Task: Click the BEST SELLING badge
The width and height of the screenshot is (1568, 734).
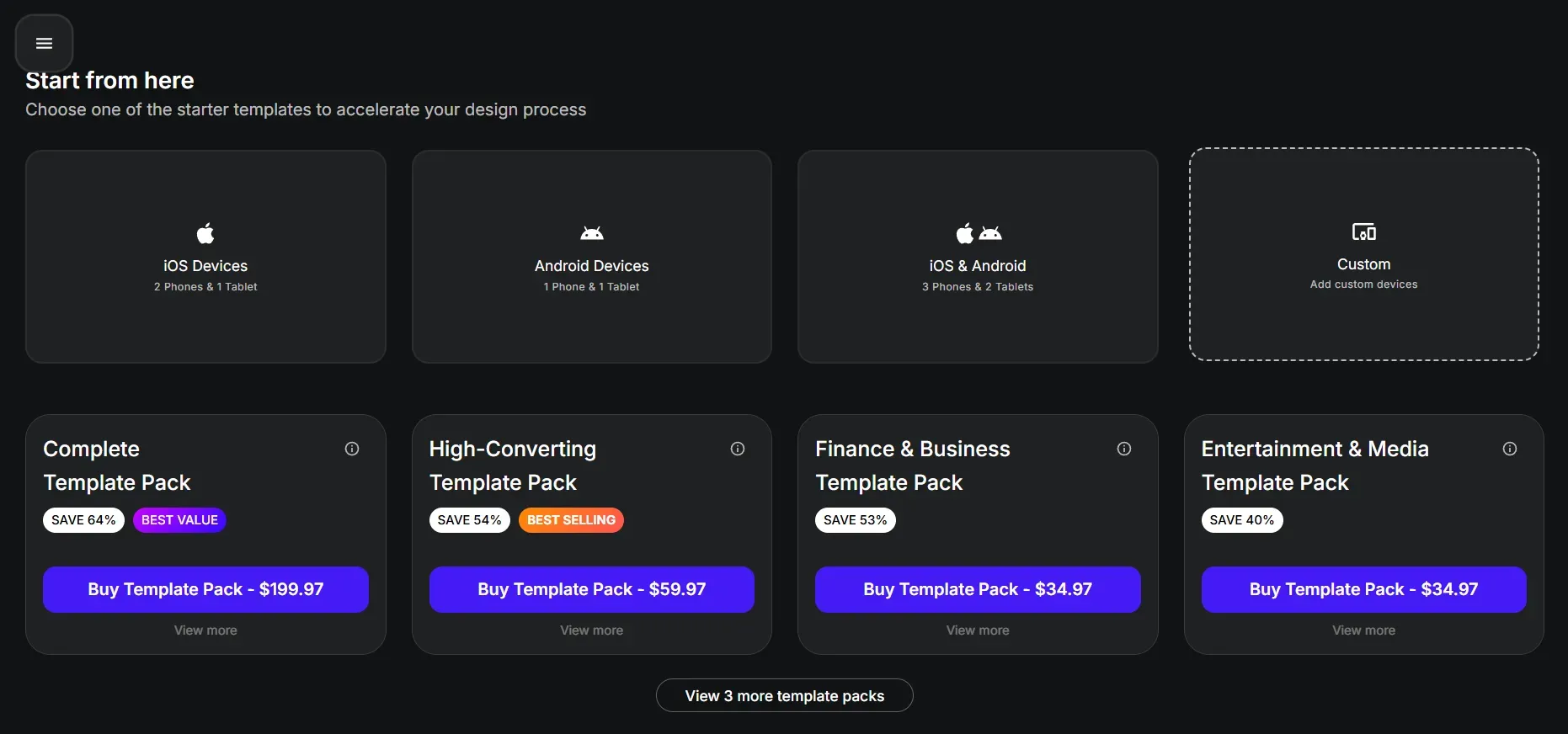Action: click(571, 520)
